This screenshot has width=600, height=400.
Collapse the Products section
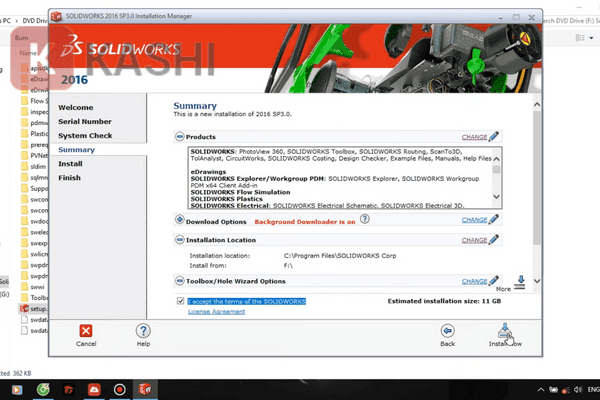point(179,136)
